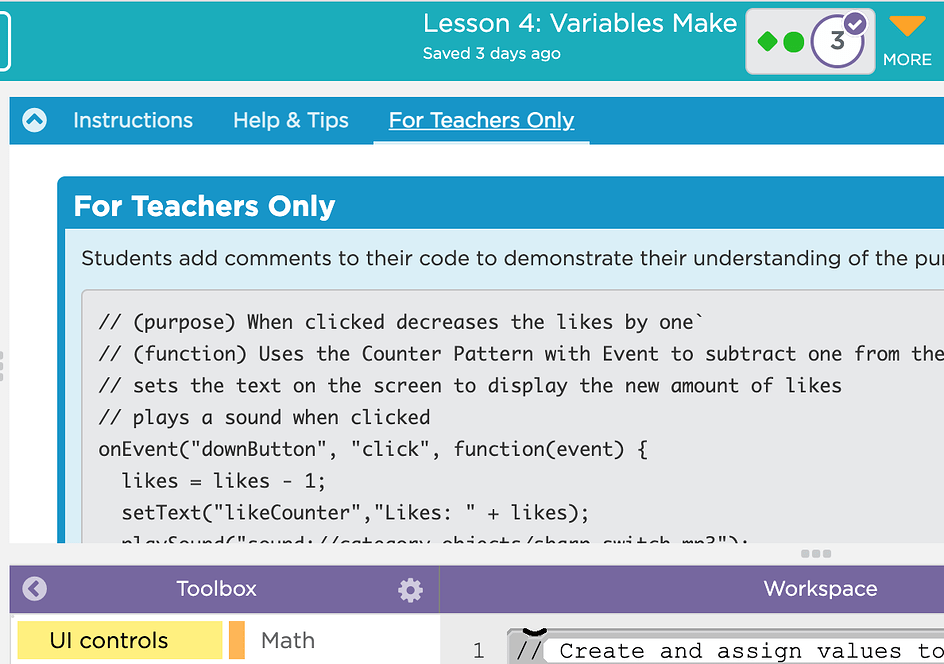Click the panel divider dots above the Toolbox

click(815, 551)
